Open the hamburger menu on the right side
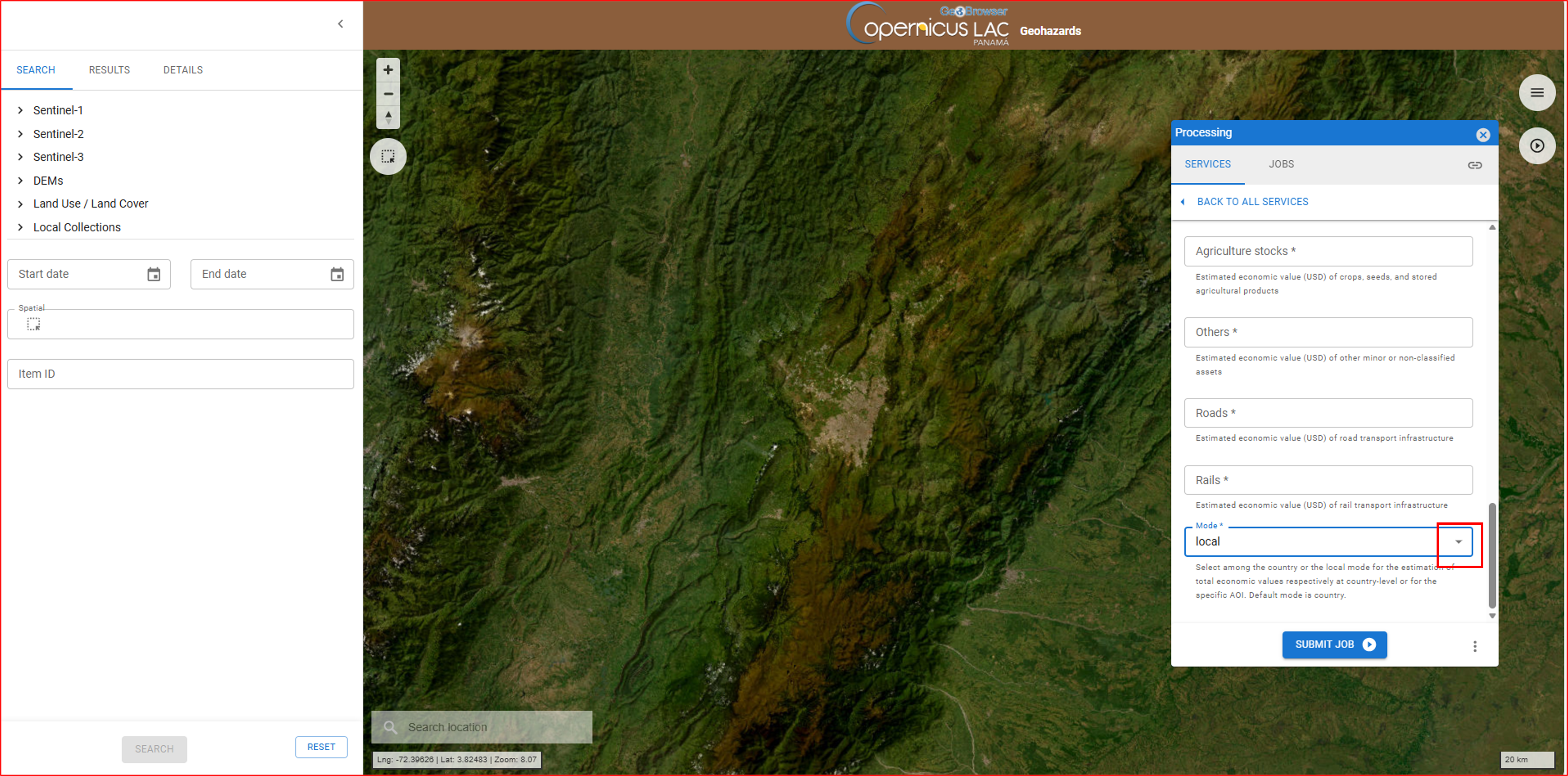The height and width of the screenshot is (776, 1568). point(1537,92)
